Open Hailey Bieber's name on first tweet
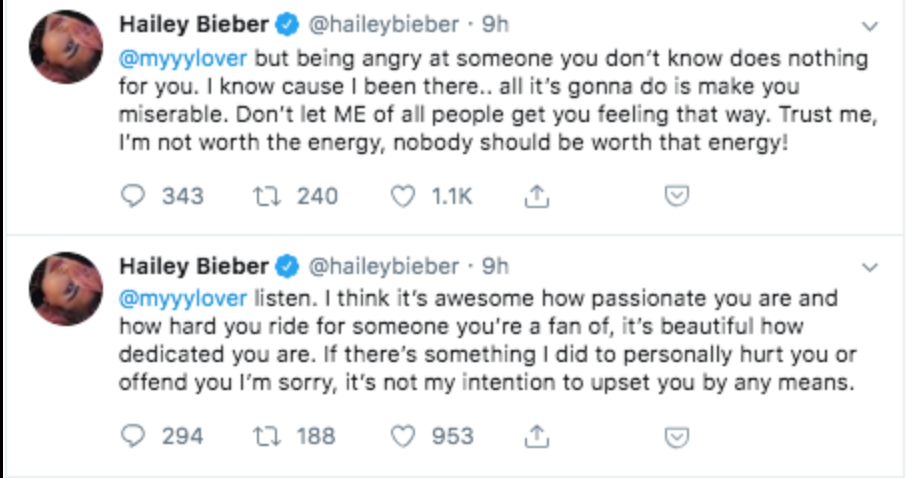906x478 pixels. pyautogui.click(x=193, y=23)
